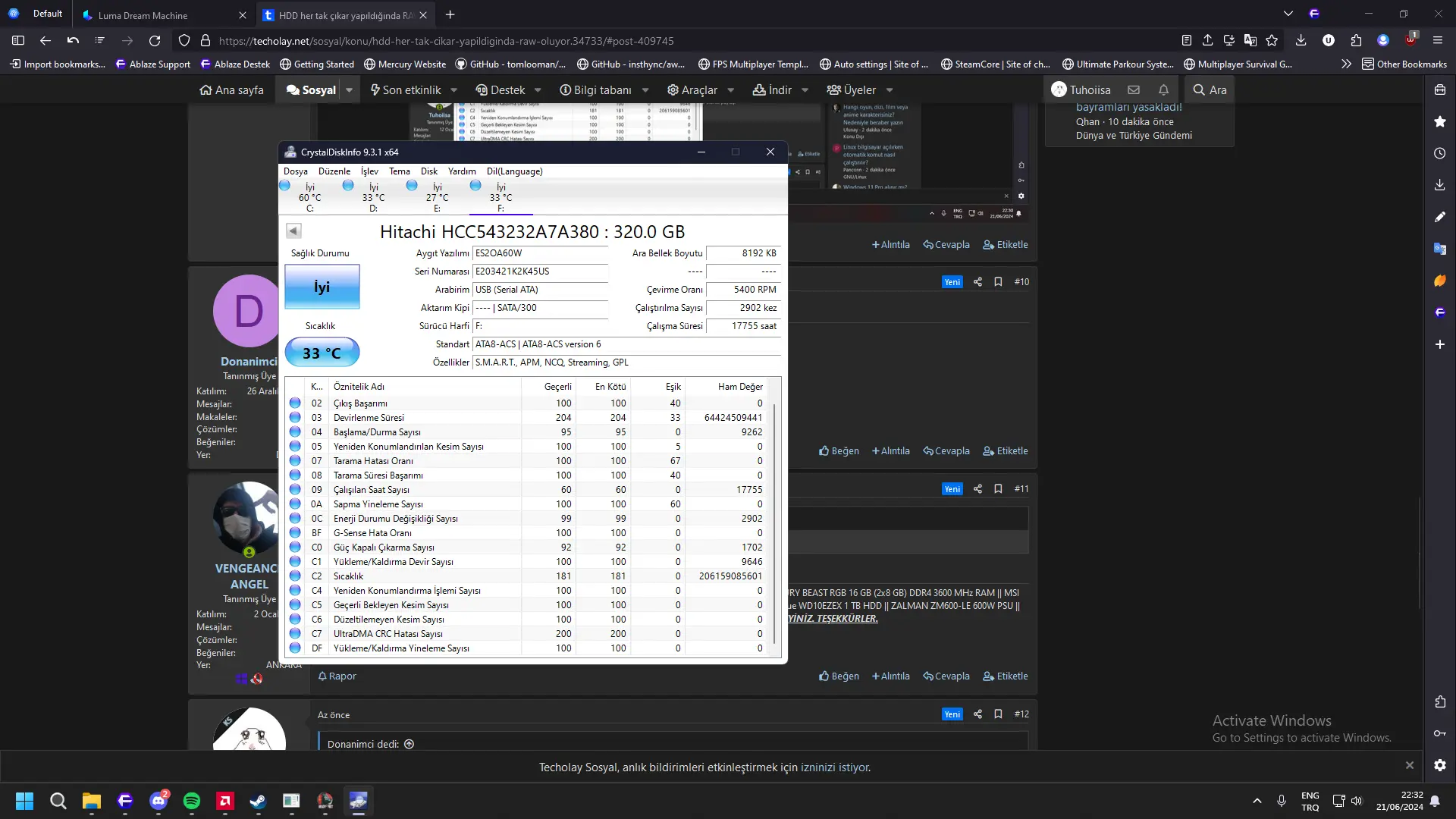Open Steam from the taskbar
Screen dimensions: 1456x819
click(258, 801)
